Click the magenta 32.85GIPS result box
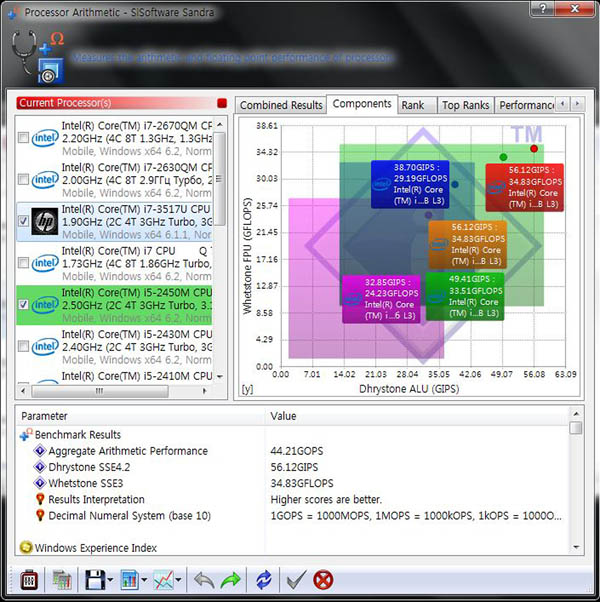Image resolution: width=600 pixels, height=602 pixels. coord(381,299)
